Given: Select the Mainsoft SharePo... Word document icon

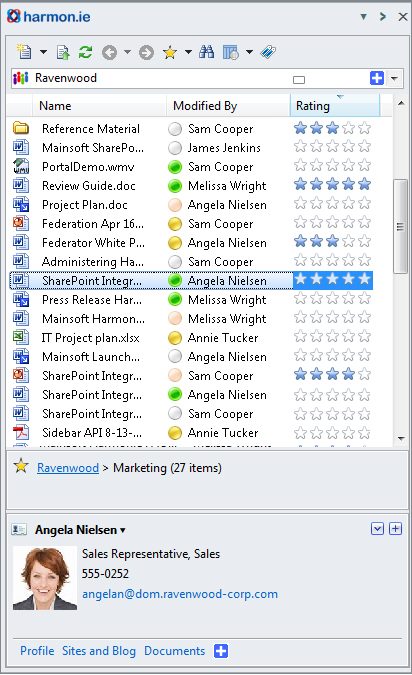Looking at the screenshot, I should 21,147.
